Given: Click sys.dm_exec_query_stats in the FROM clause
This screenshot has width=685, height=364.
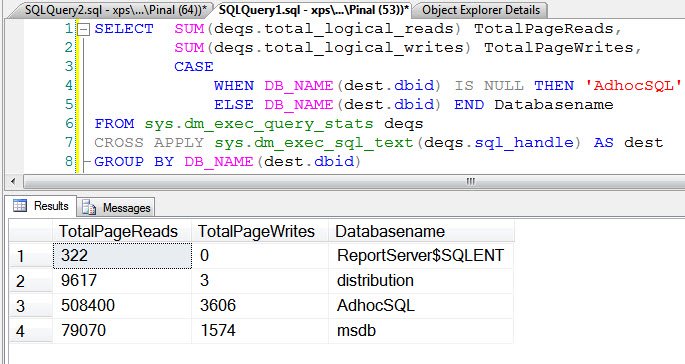Looking at the screenshot, I should (x=259, y=124).
